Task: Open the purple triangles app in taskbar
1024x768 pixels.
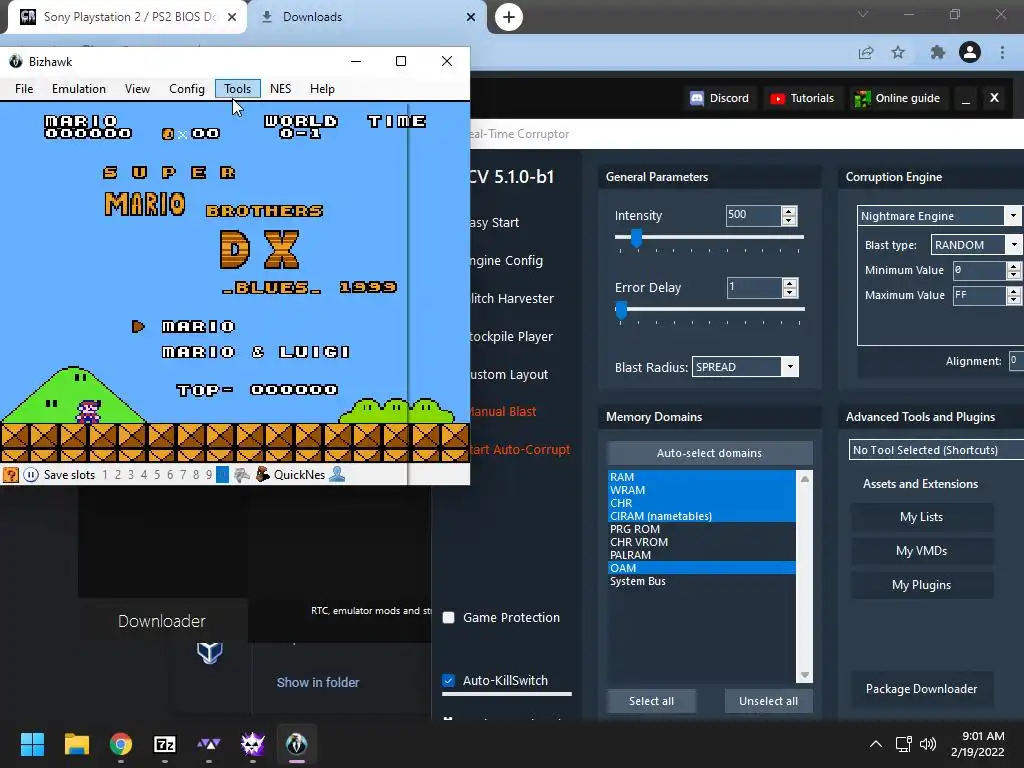Action: coord(208,744)
